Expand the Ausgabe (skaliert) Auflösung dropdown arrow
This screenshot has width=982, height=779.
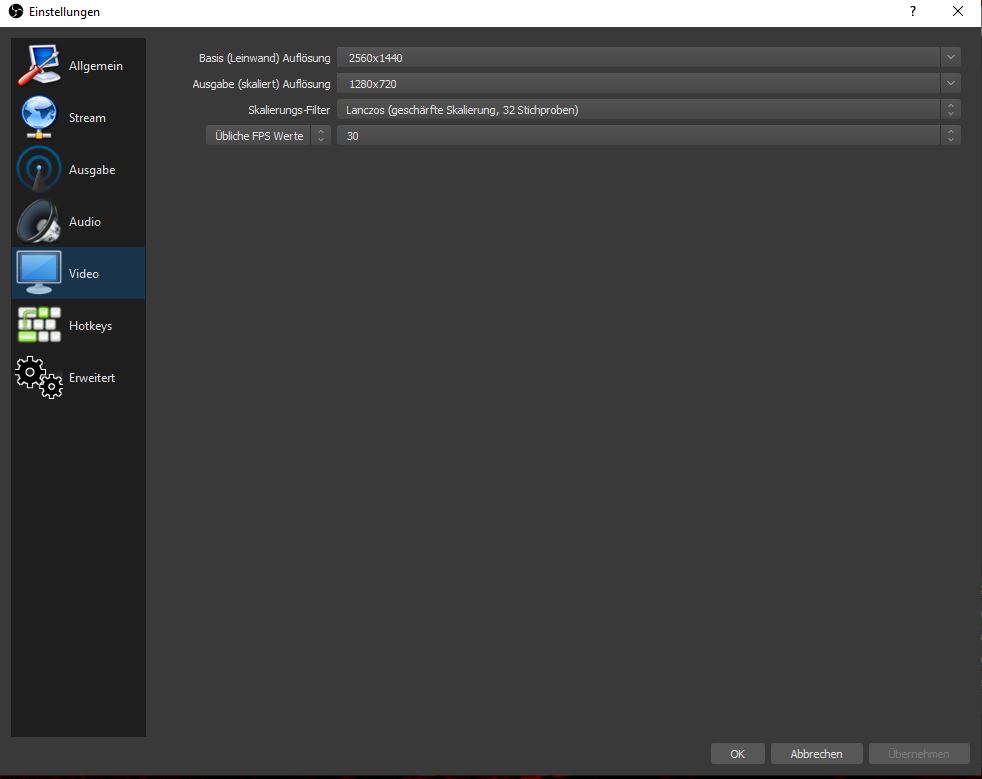click(x=950, y=84)
